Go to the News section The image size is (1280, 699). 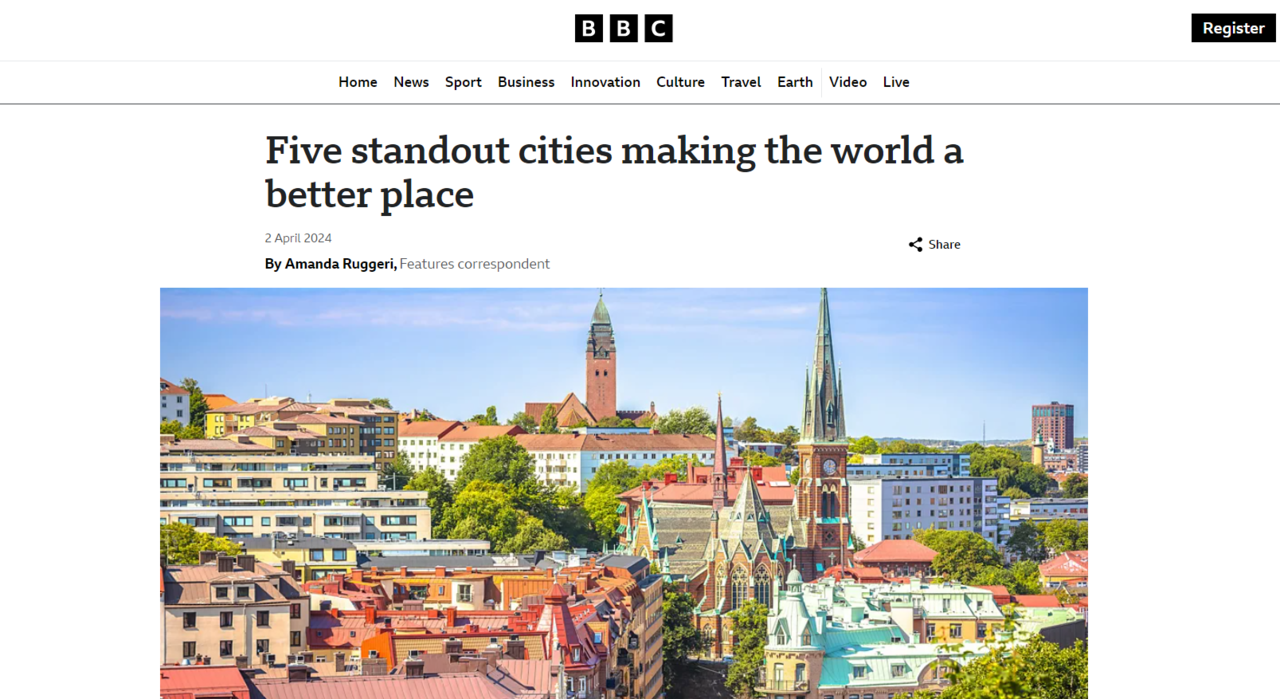tap(411, 82)
